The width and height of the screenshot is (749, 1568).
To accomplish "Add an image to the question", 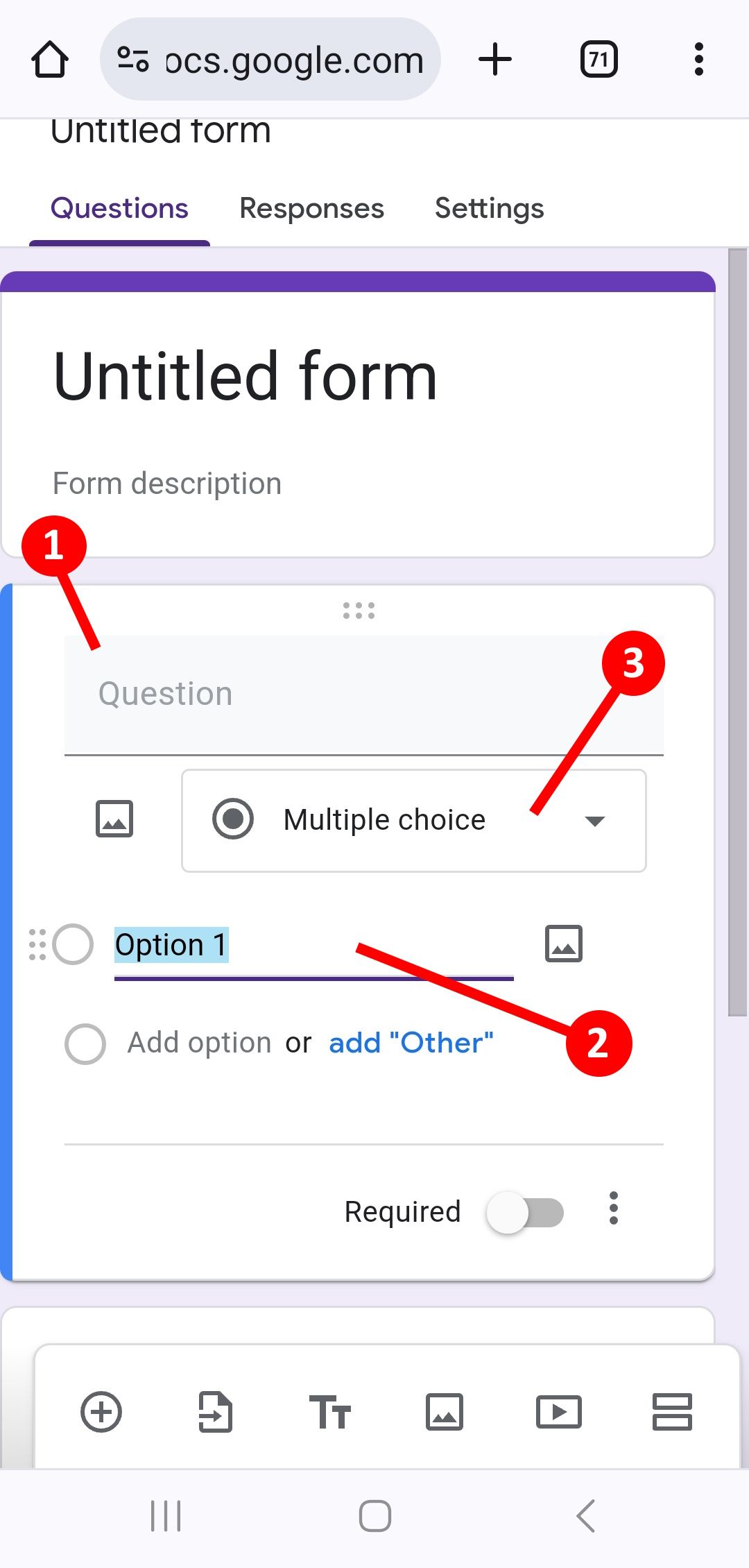I will pyautogui.click(x=114, y=819).
